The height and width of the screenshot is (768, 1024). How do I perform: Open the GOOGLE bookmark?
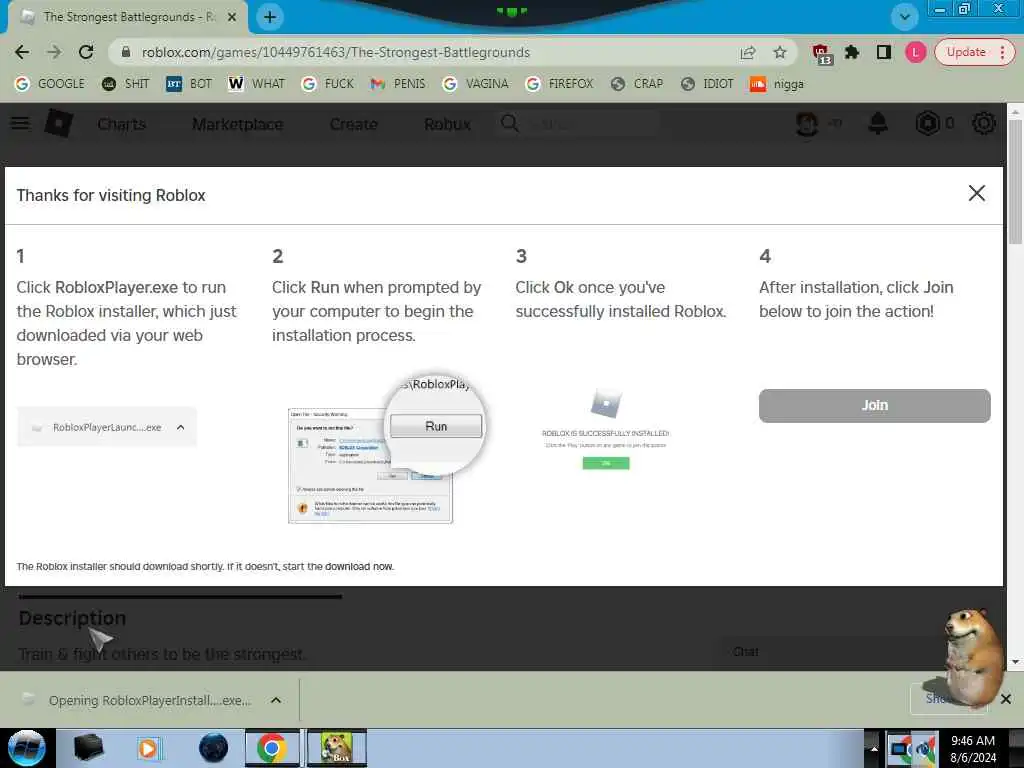click(50, 84)
